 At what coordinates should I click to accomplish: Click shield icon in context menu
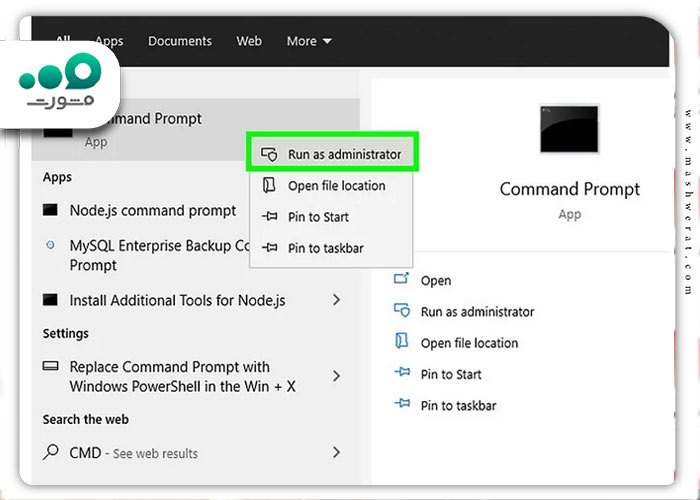click(x=269, y=154)
